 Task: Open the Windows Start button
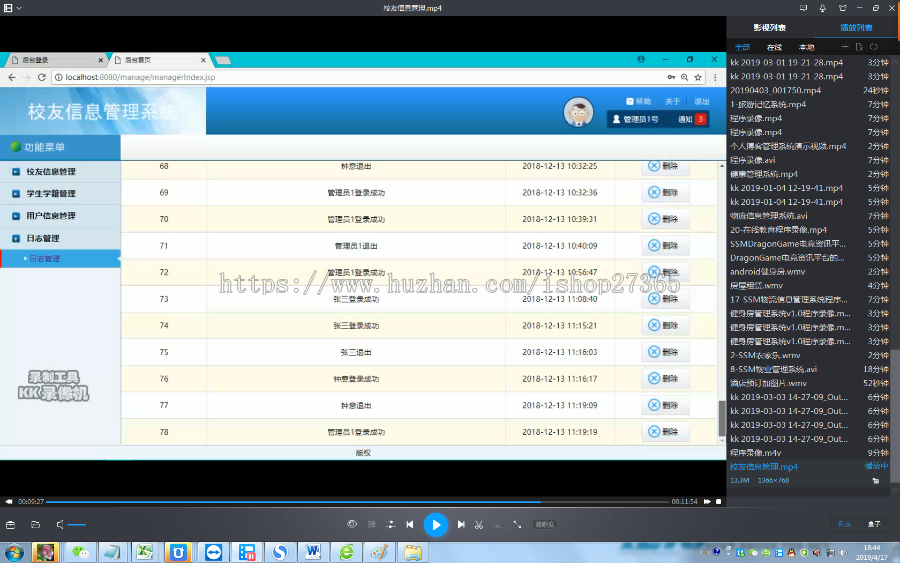pyautogui.click(x=14, y=553)
